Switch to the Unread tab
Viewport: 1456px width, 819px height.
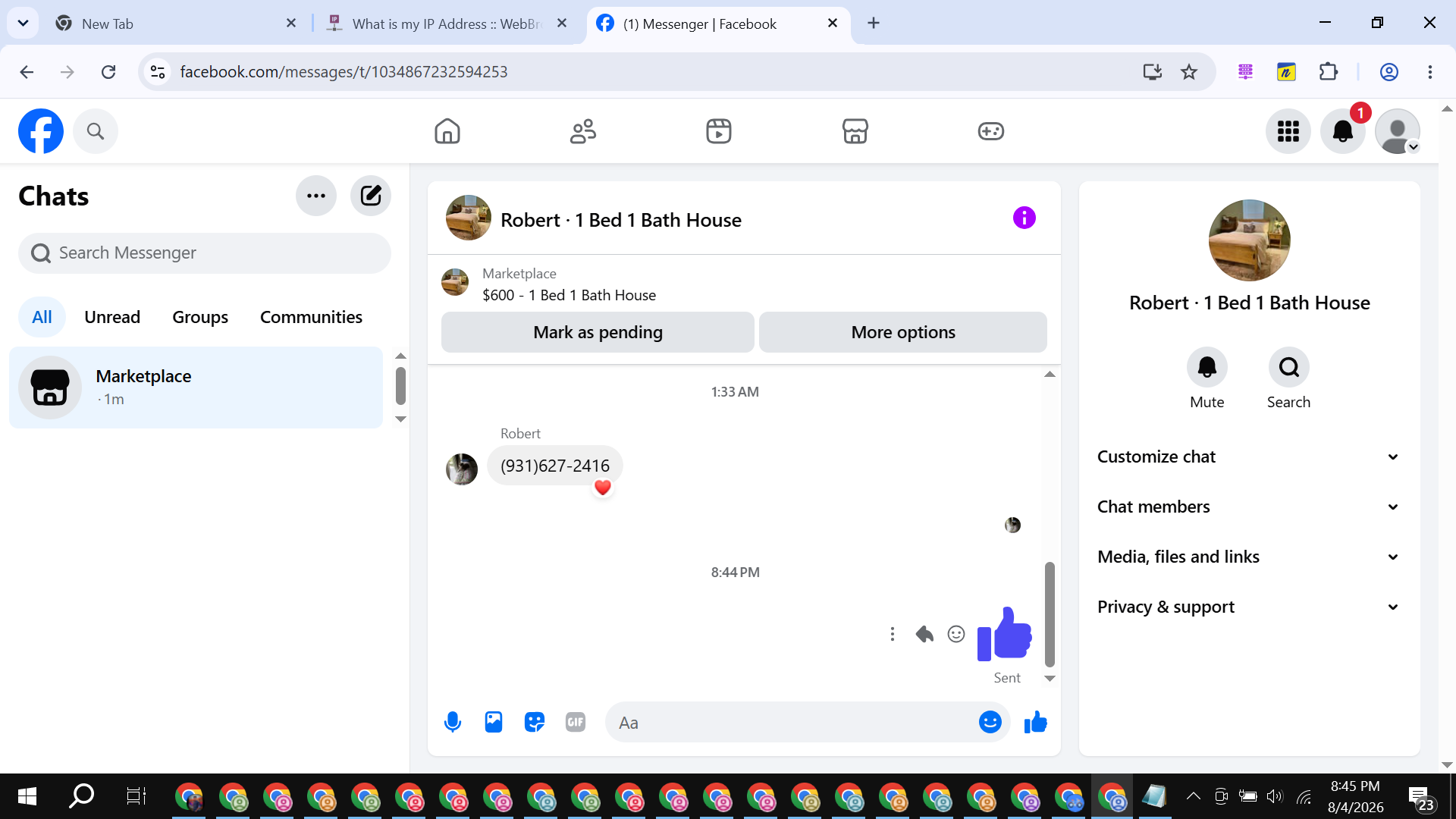pos(112,317)
